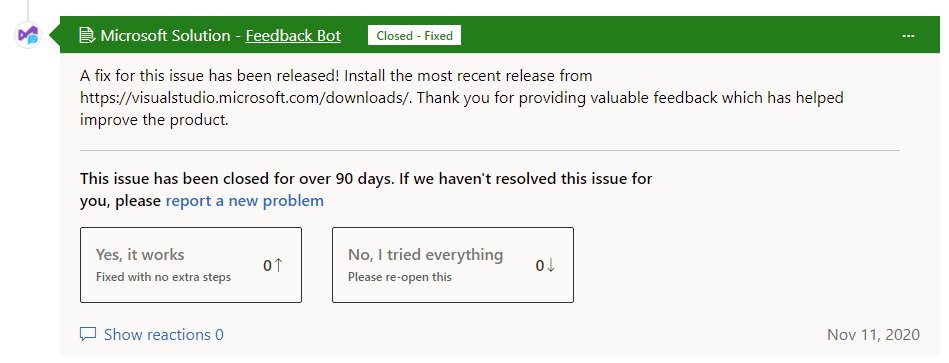This screenshot has width=949, height=363.
Task: Click the Closed - Fixed status badge
Action: coord(415,36)
